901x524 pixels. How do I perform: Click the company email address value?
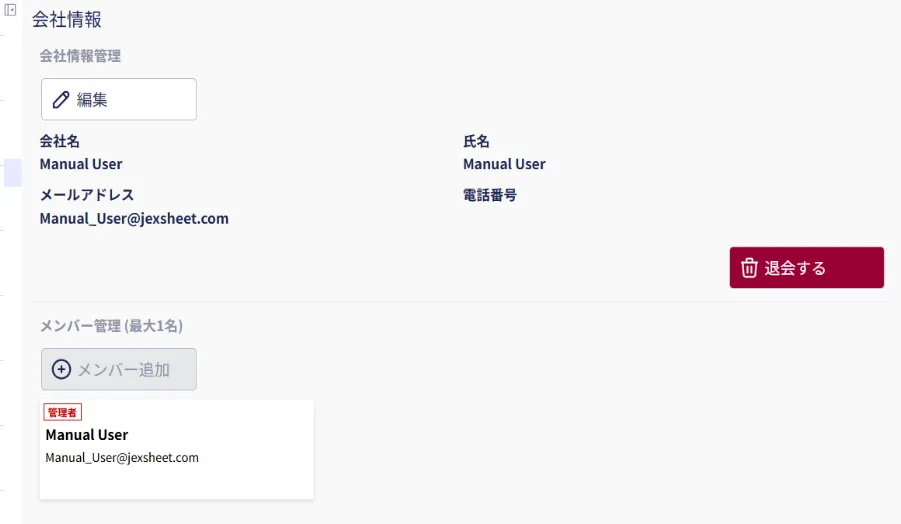pos(134,218)
